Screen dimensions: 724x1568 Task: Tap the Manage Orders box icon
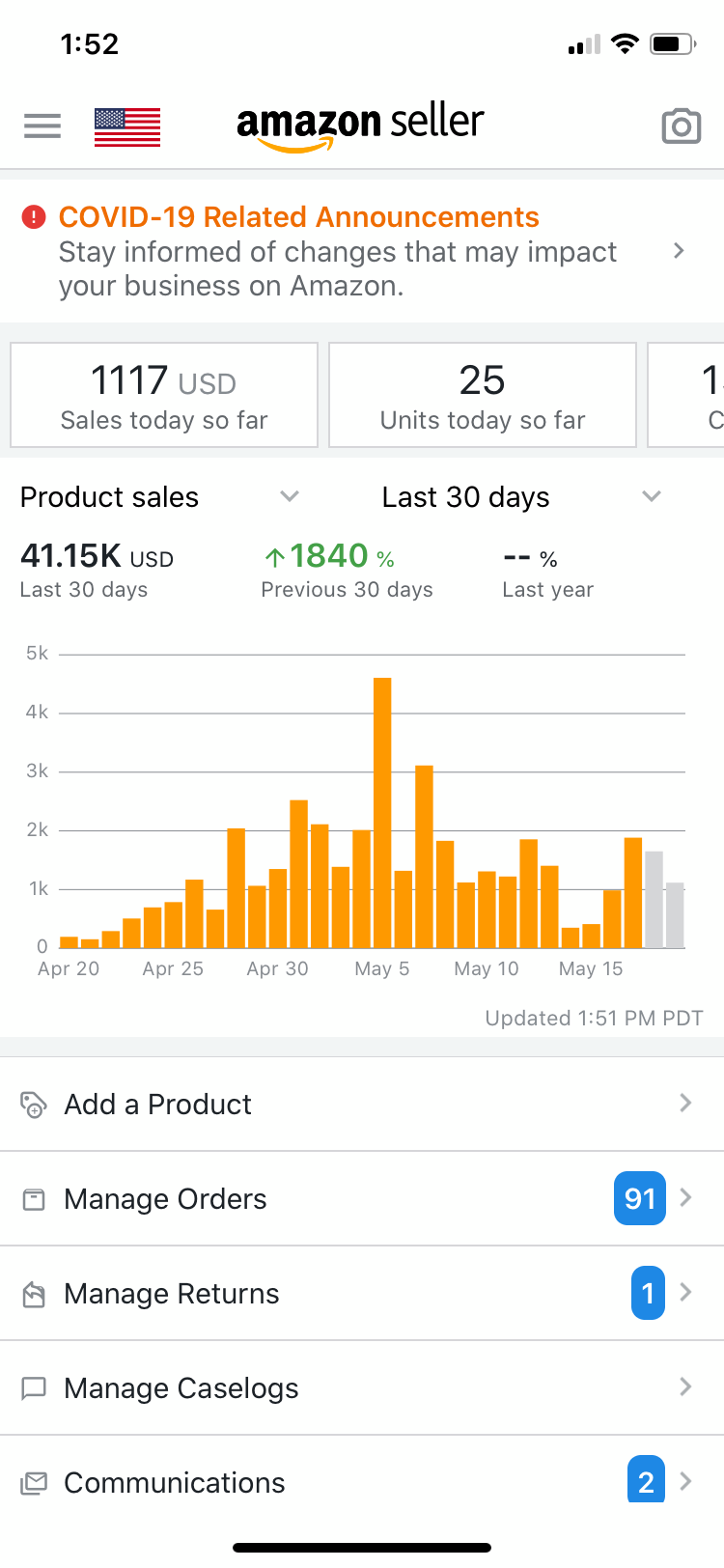tap(34, 1199)
